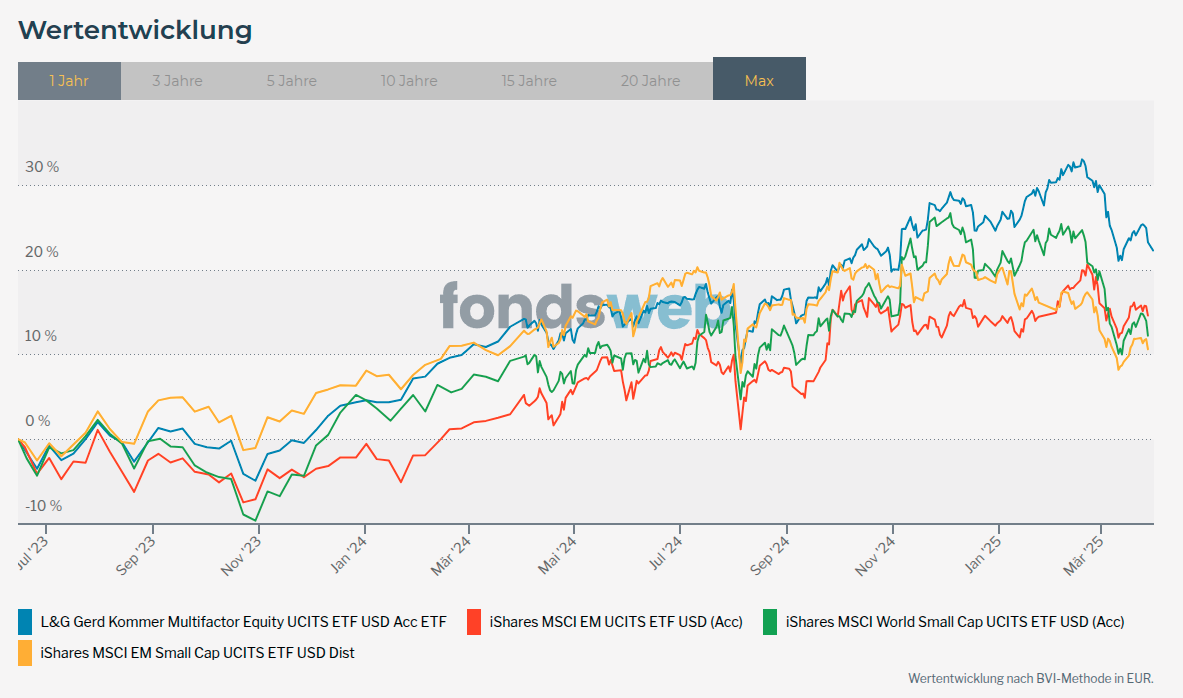Click the red iShares MSCI EM legend swatch
Image resolution: width=1183 pixels, height=698 pixels.
point(475,622)
